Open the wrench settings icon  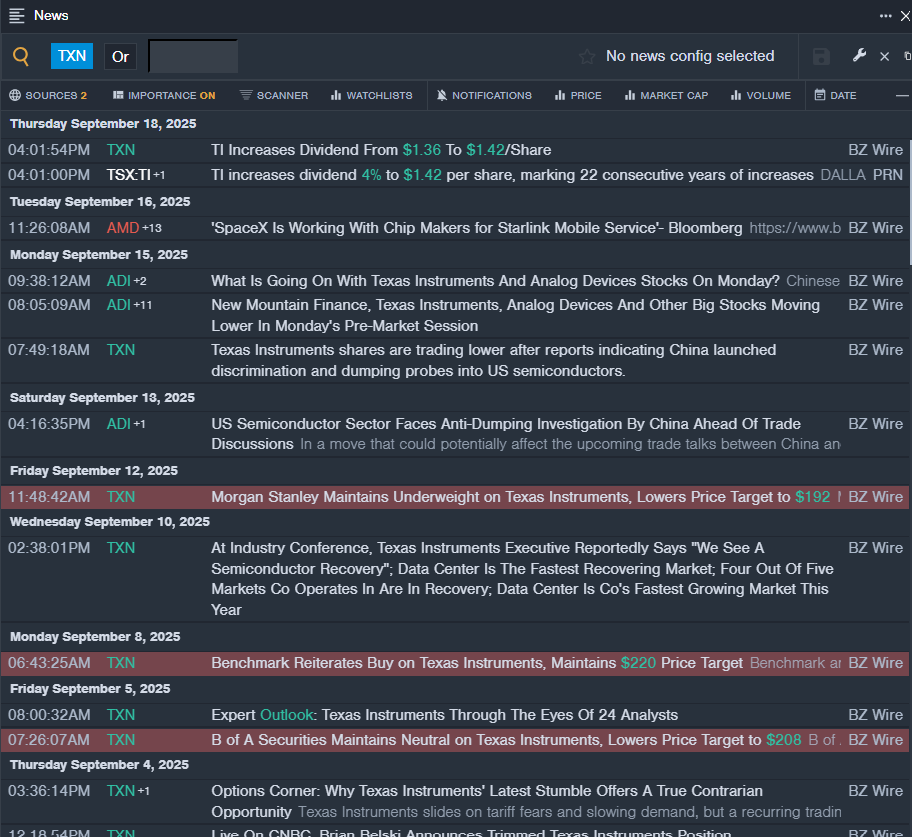[858, 56]
